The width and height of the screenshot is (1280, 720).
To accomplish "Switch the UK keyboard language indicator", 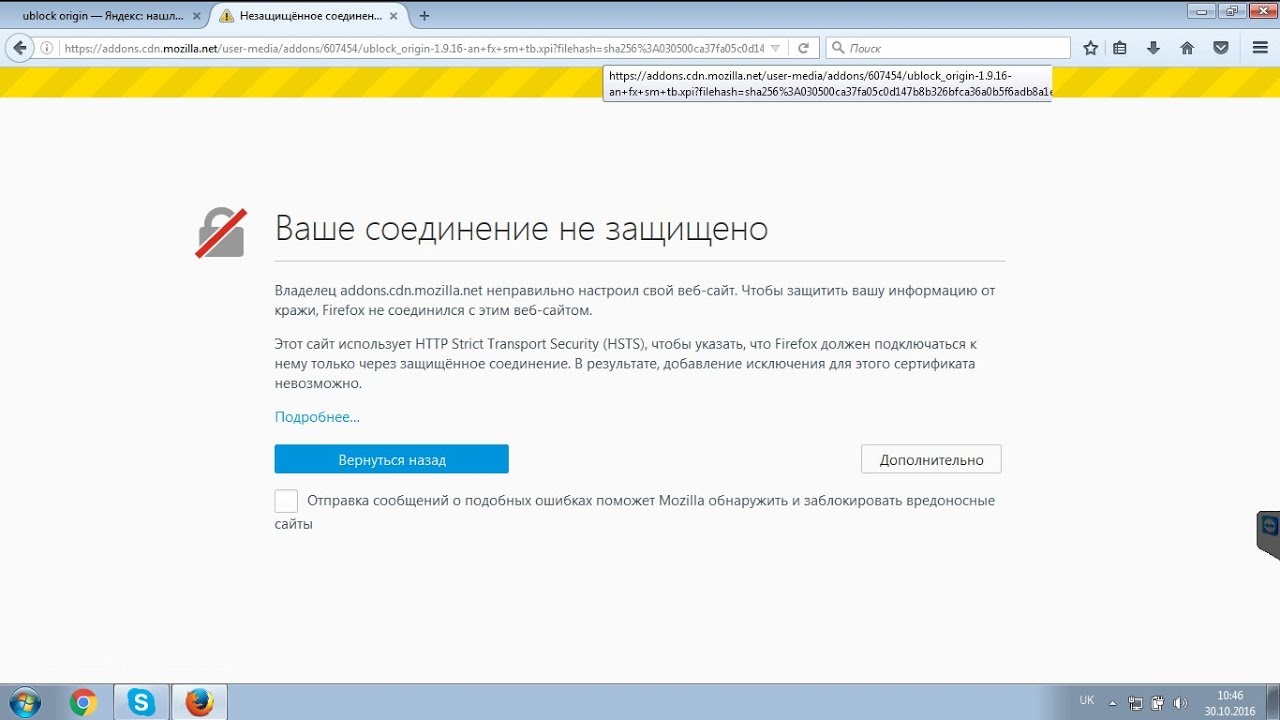I will pos(1086,701).
